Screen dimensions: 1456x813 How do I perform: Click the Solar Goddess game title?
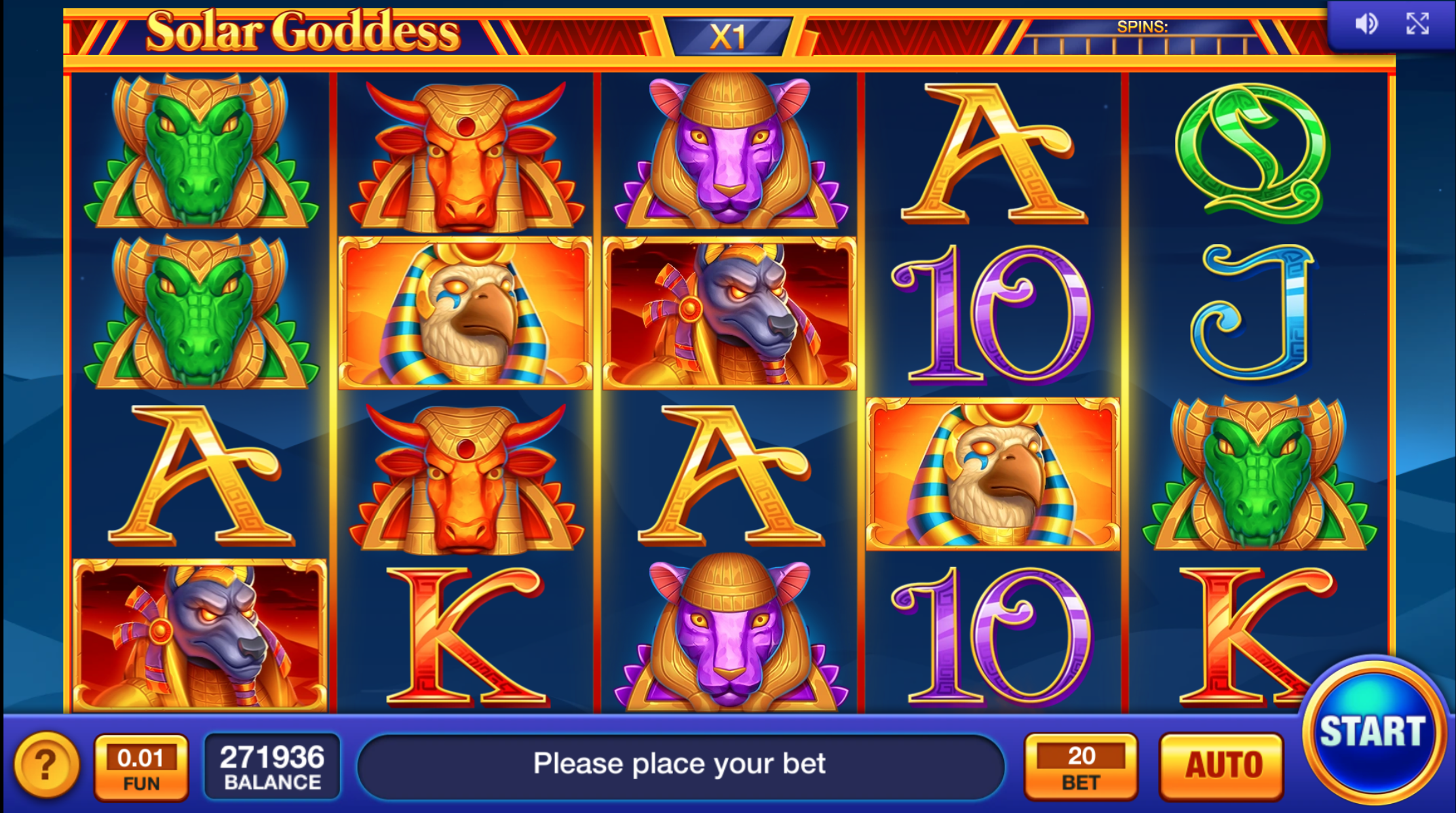[x=303, y=31]
